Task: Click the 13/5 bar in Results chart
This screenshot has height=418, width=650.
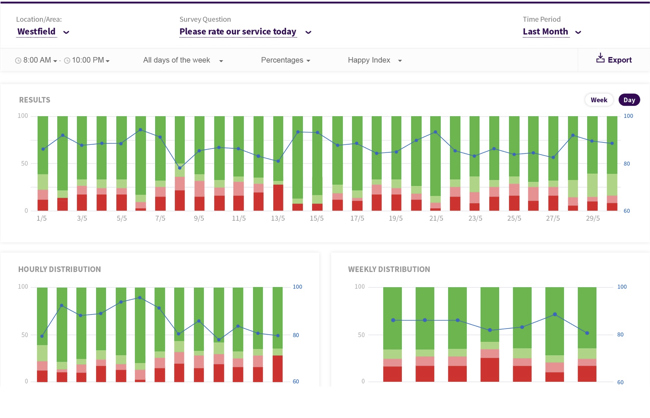Action: point(278,163)
